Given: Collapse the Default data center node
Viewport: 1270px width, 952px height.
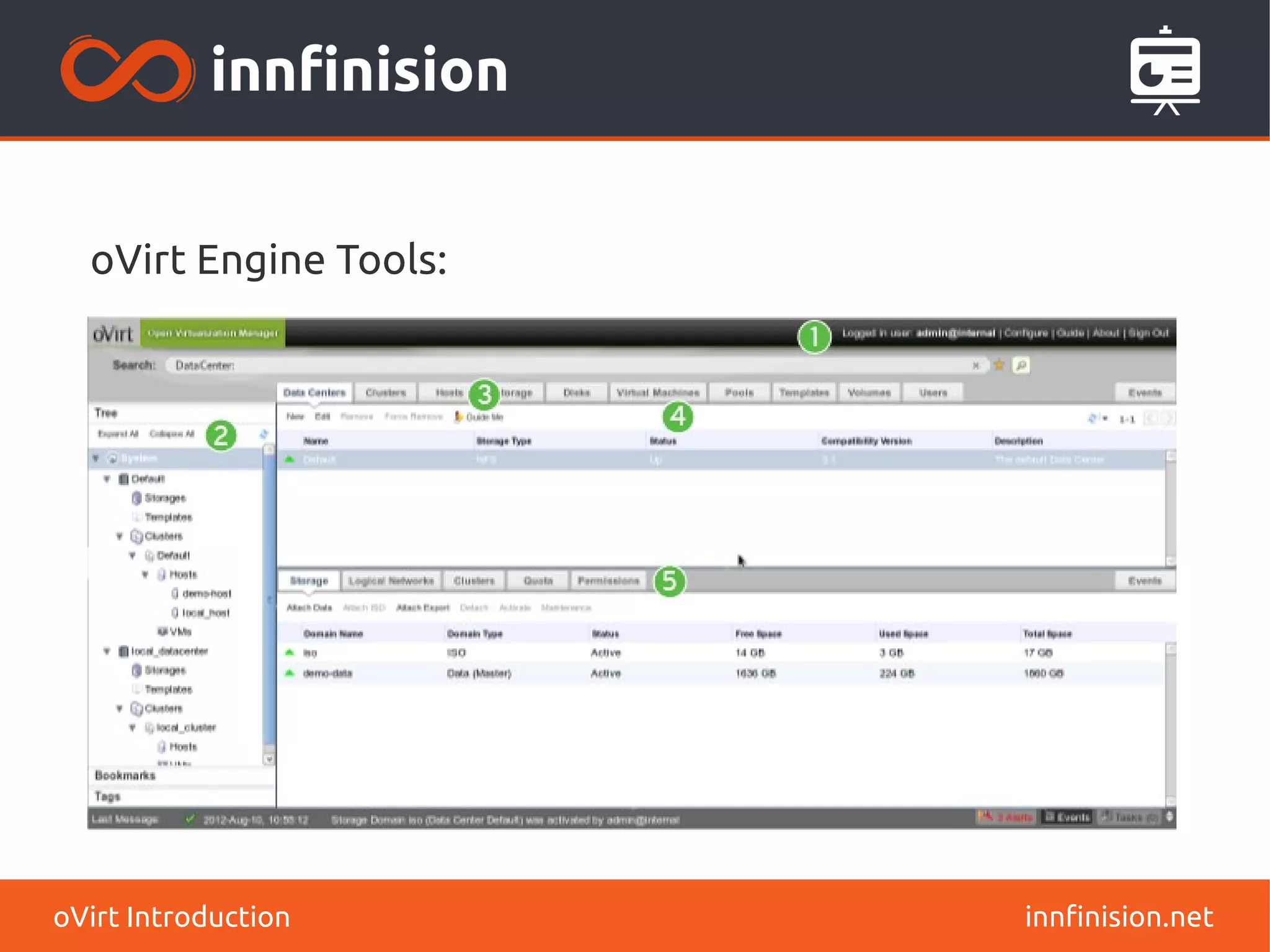Looking at the screenshot, I should click(x=107, y=479).
